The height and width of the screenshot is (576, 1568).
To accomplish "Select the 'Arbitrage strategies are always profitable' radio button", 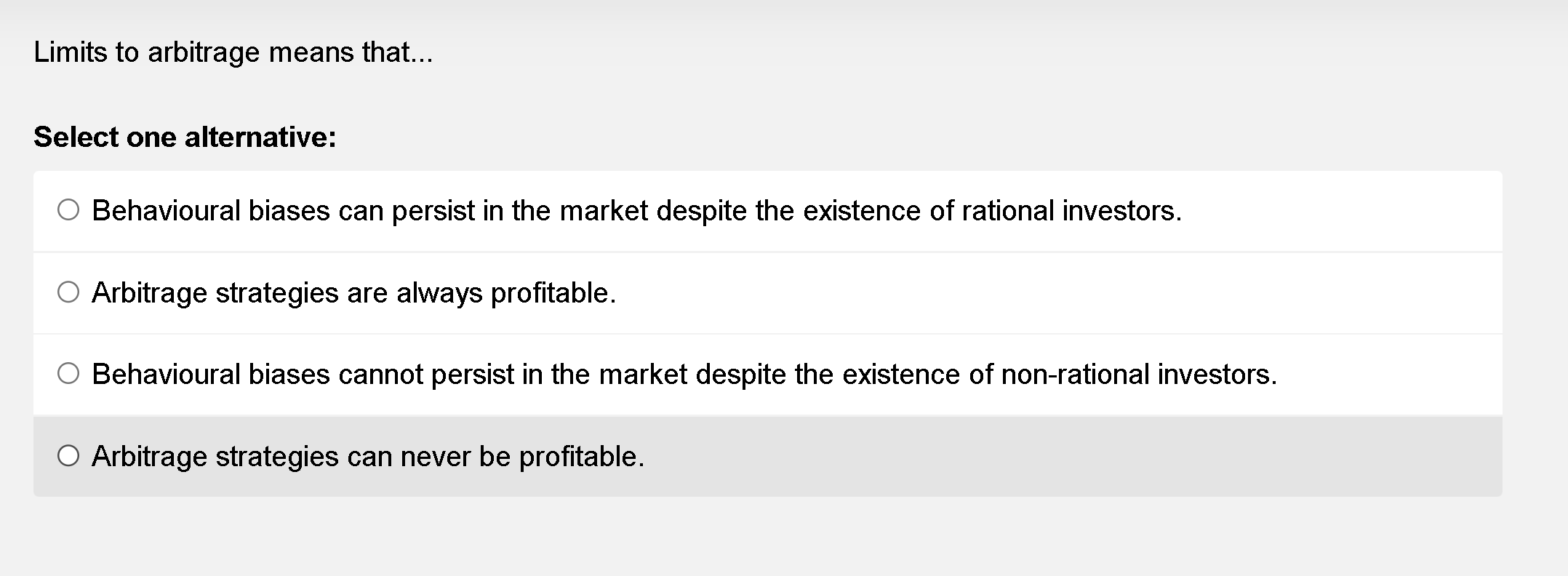I will pyautogui.click(x=69, y=292).
